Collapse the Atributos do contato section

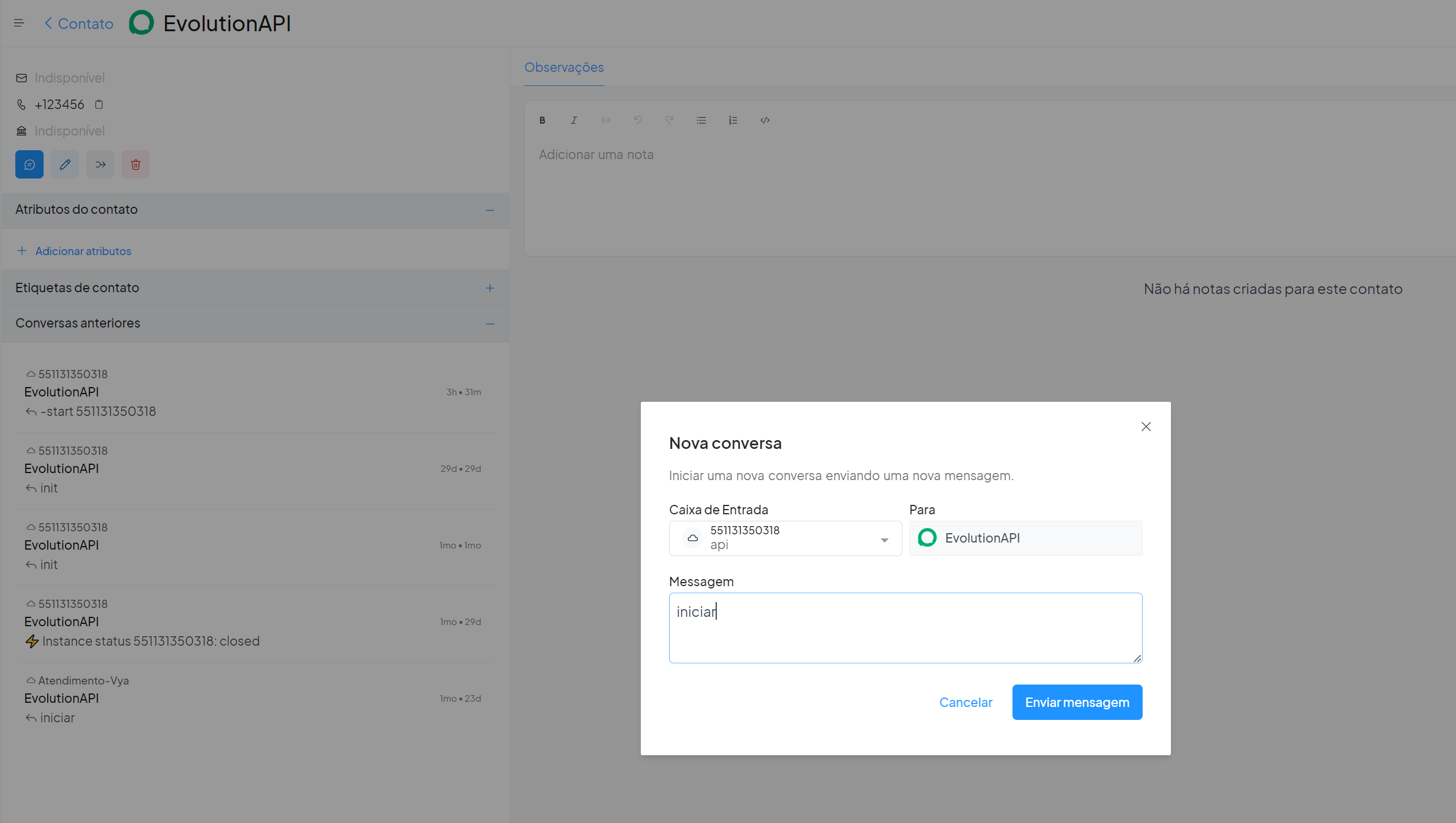490,210
